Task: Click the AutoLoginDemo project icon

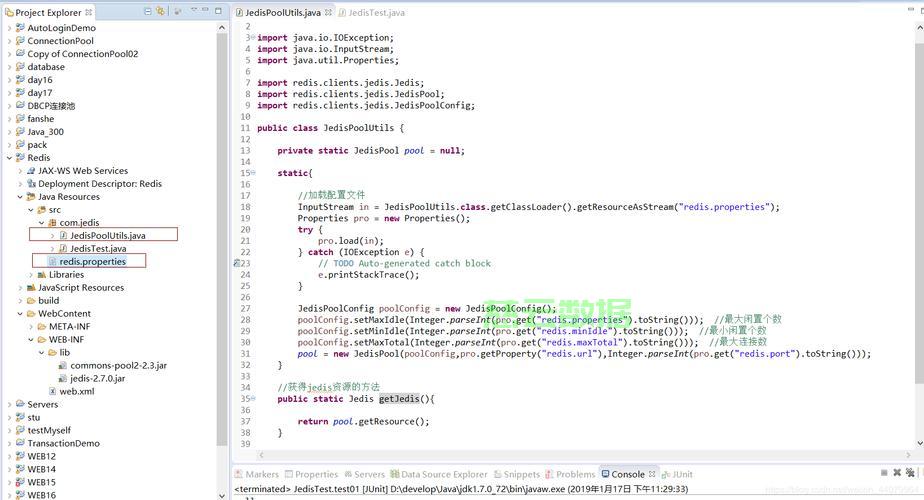Action: click(20, 27)
